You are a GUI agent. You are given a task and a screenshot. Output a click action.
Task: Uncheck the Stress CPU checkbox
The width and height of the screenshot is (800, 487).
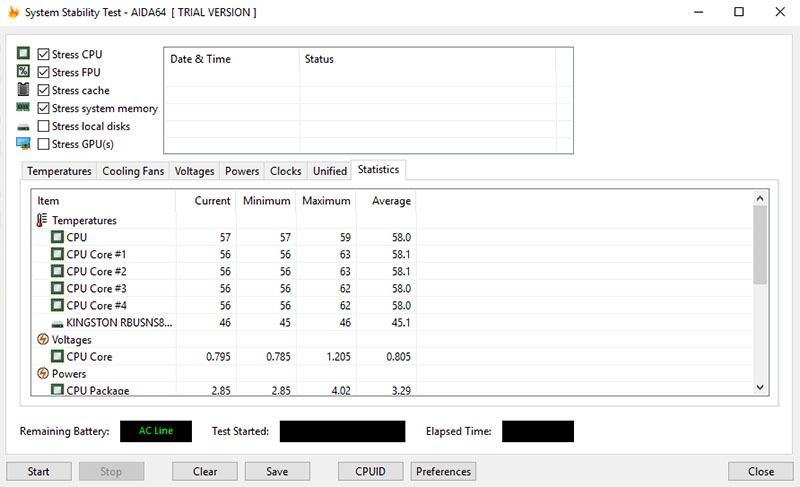[43, 54]
